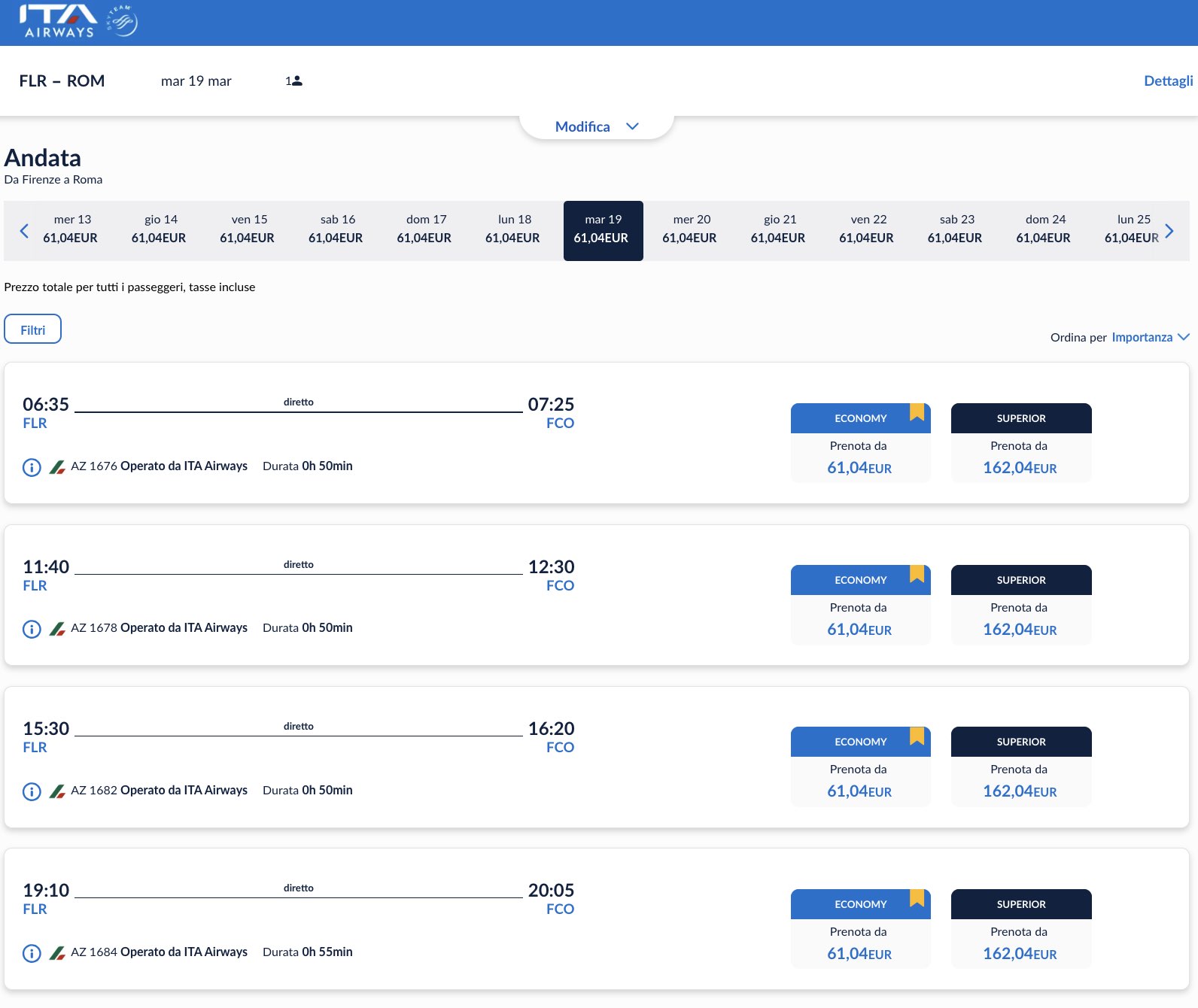Open info icon for flight AZ 1676
The image size is (1198, 1008).
32,467
